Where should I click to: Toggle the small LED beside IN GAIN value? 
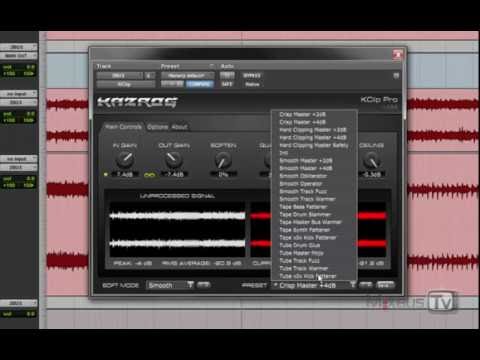point(106,174)
